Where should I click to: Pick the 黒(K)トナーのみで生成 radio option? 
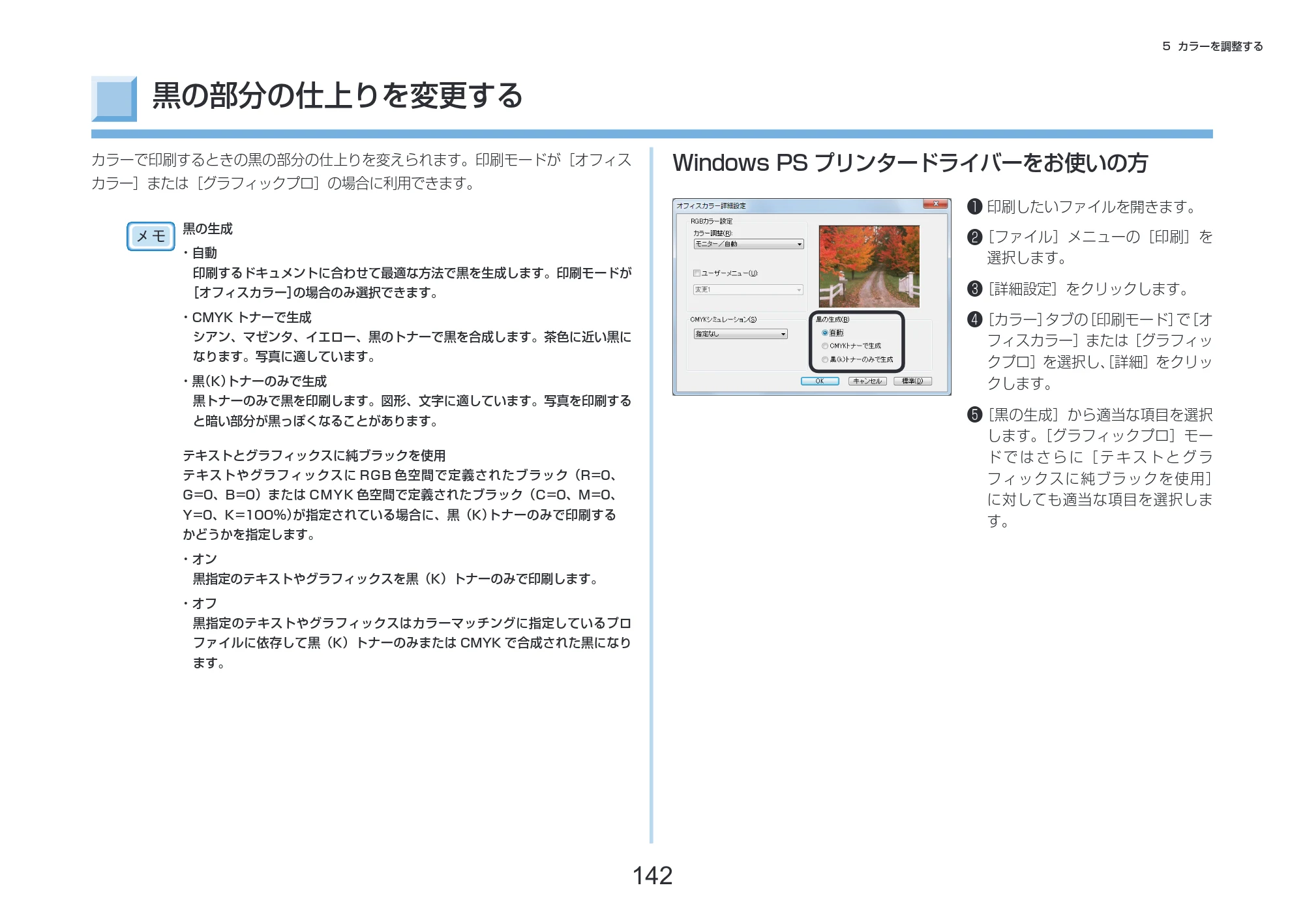825,359
